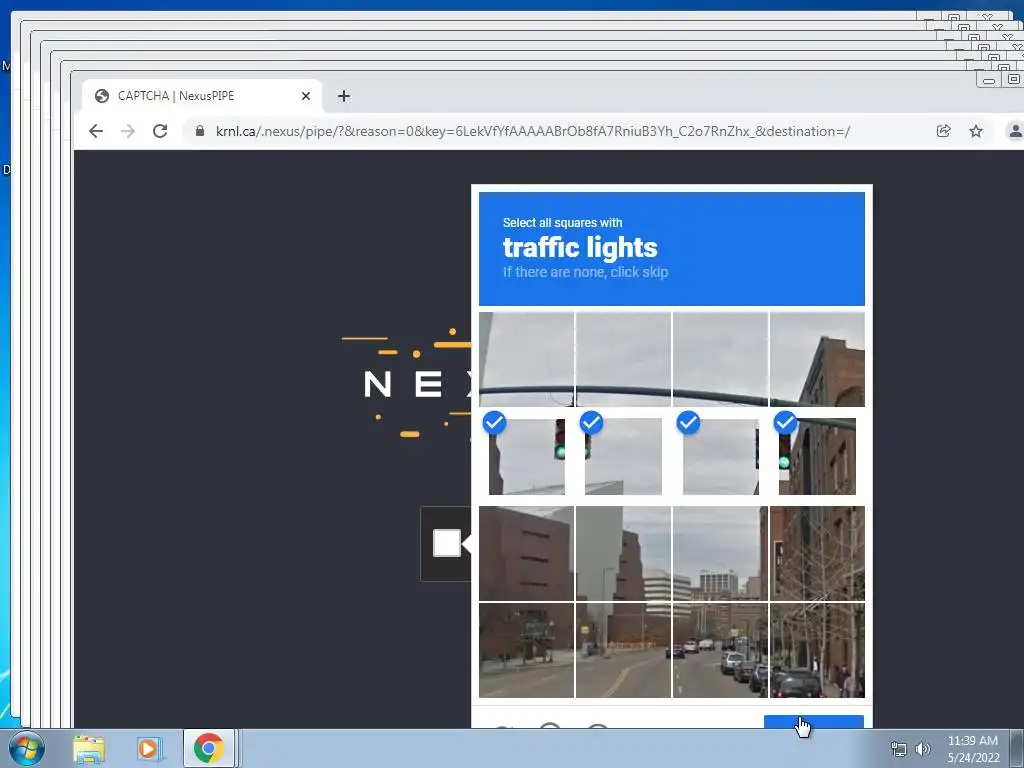Click the blue verify button under the captcha
1024x768 pixels.
pyautogui.click(x=814, y=722)
